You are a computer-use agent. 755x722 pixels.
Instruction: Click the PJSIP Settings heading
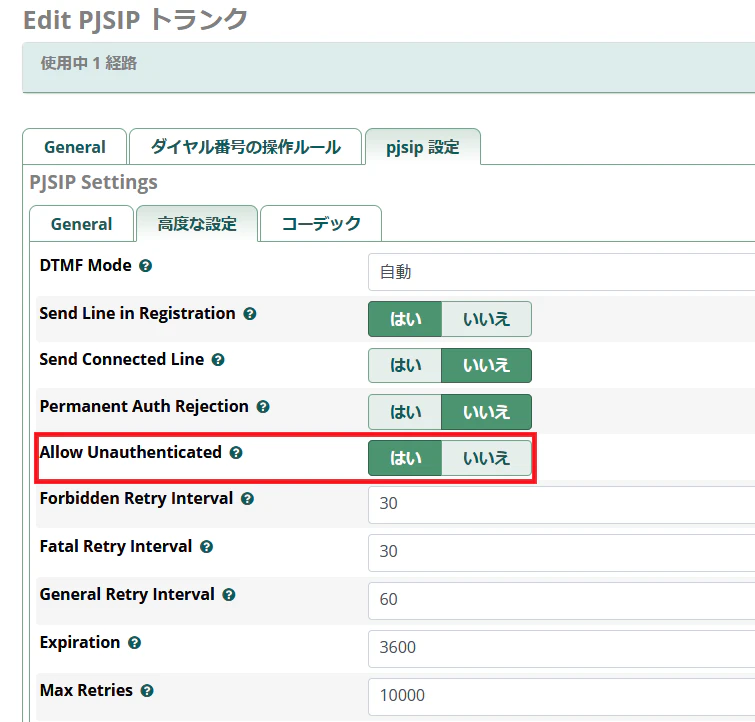click(93, 183)
